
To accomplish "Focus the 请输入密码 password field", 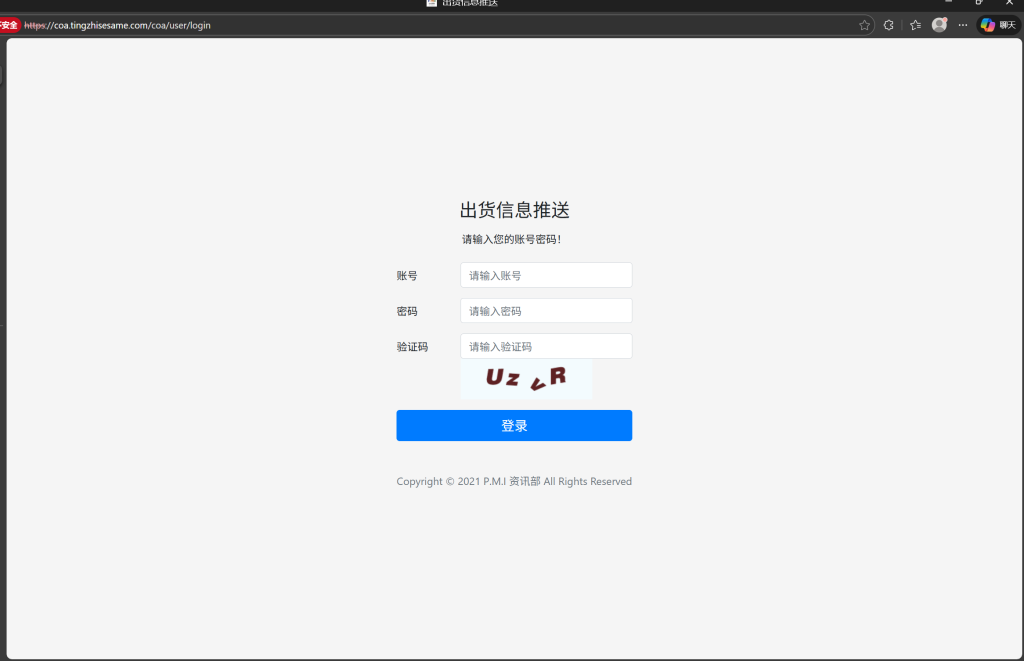I will pos(546,311).
